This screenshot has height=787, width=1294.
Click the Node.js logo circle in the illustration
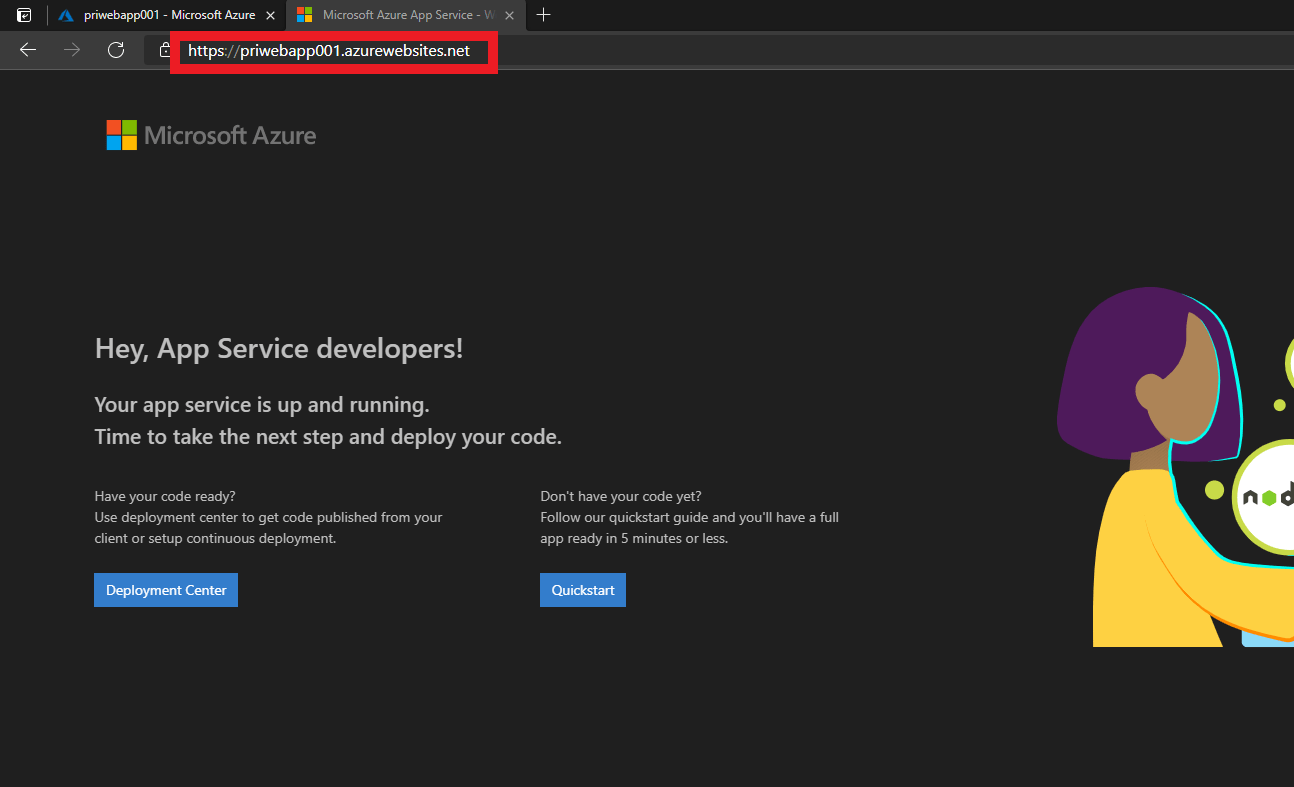1264,496
